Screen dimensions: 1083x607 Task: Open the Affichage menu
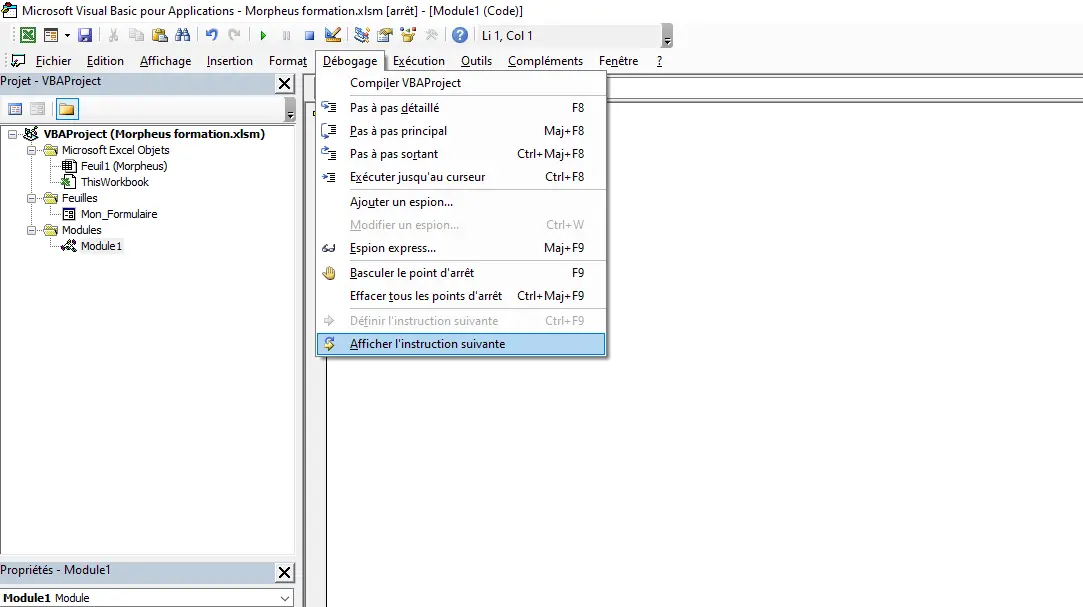[165, 61]
